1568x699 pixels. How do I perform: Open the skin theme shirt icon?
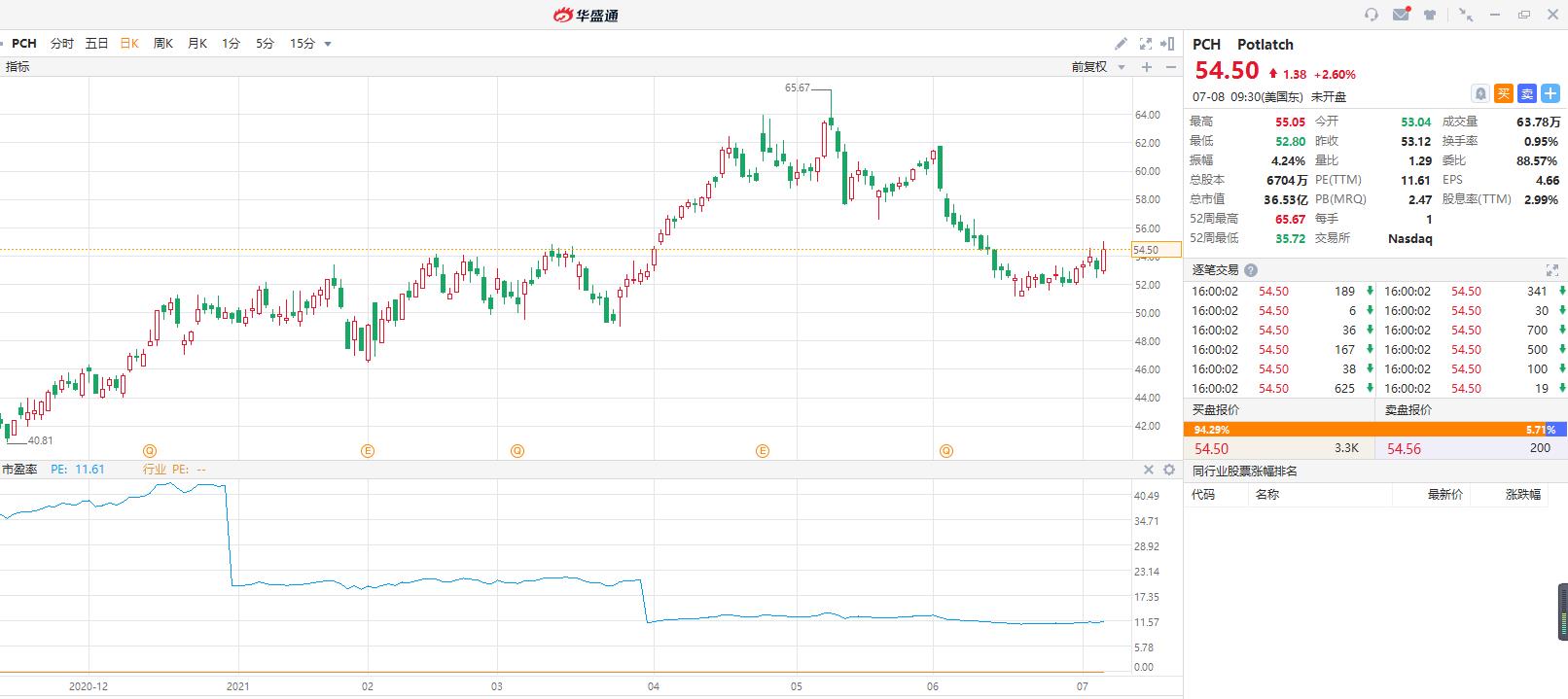click(1430, 15)
